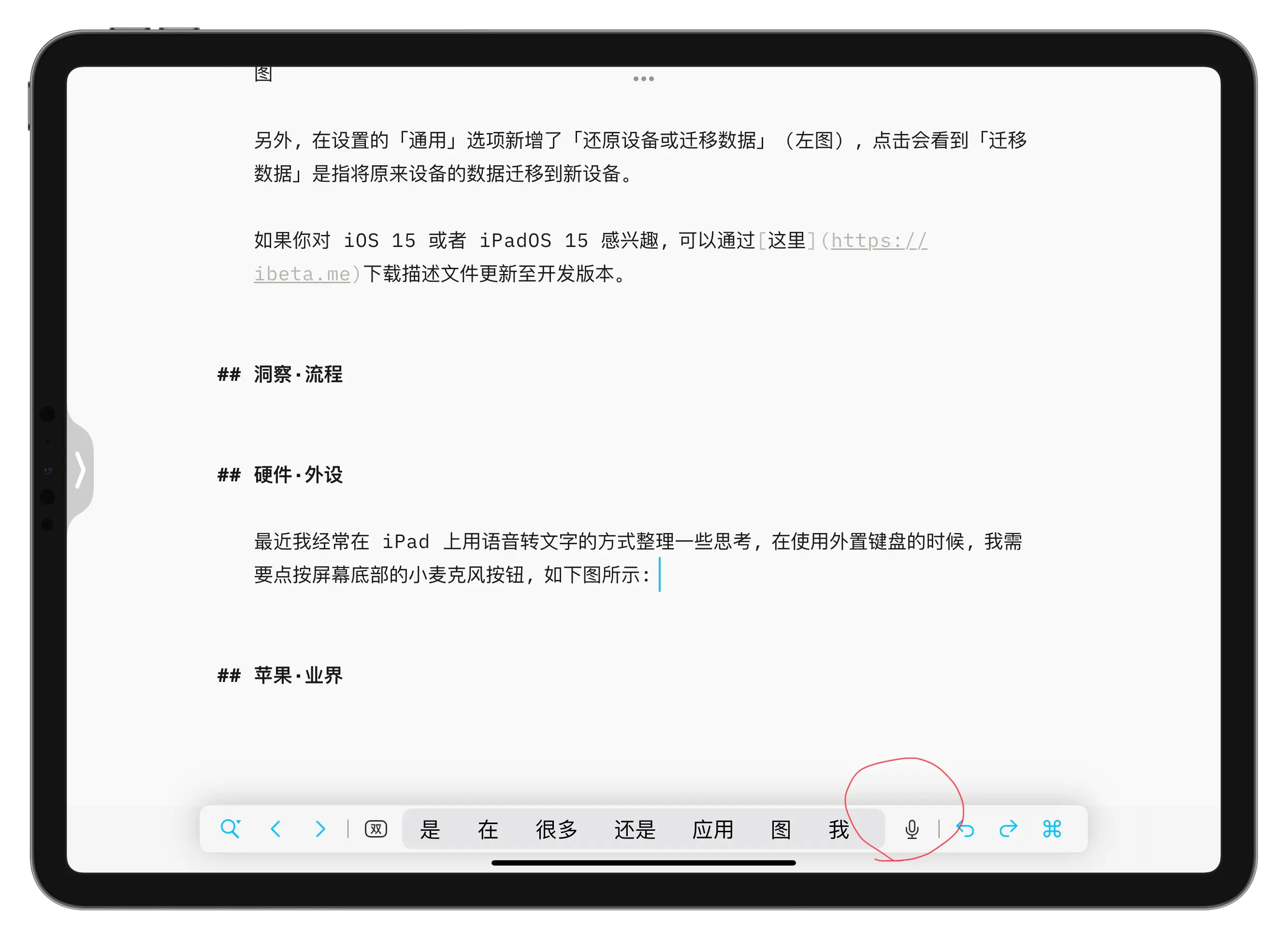1288x940 pixels.
Task: Click the text 下载描述文件更新至开发版本
Action: point(489,274)
